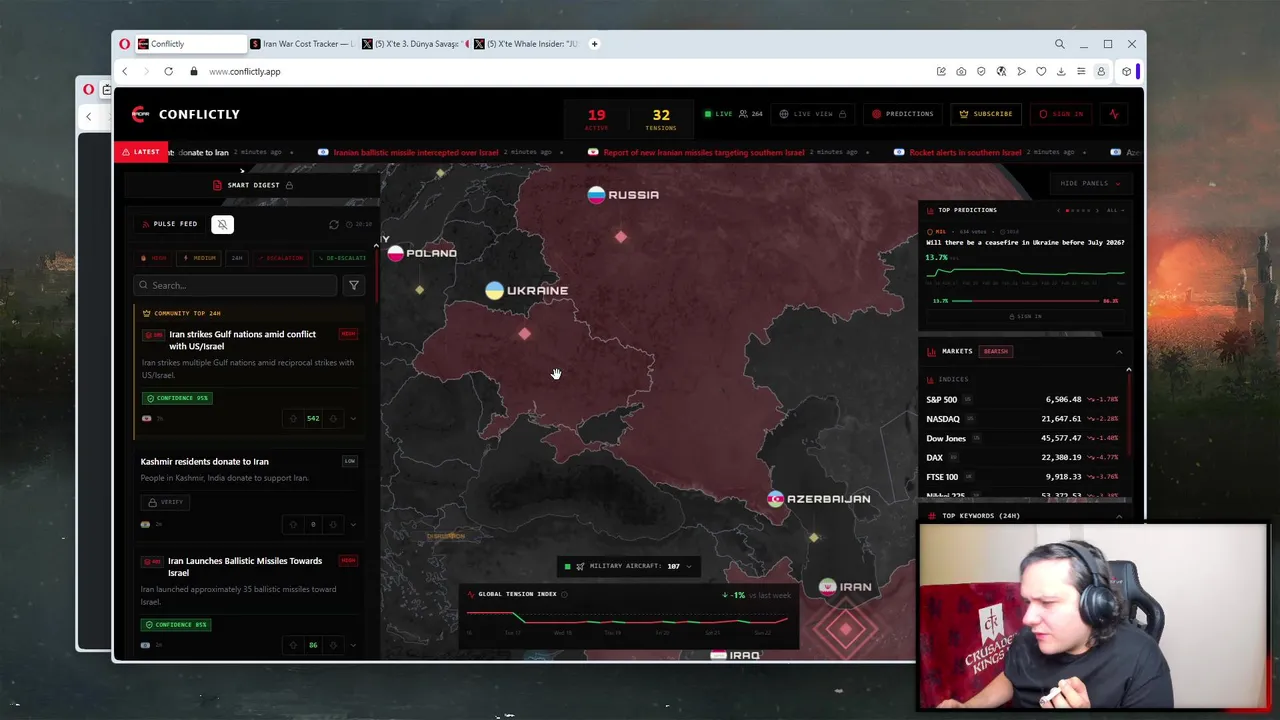
Task: Open 'Kashmir residents donate to Iran' story
Action: pyautogui.click(x=205, y=462)
